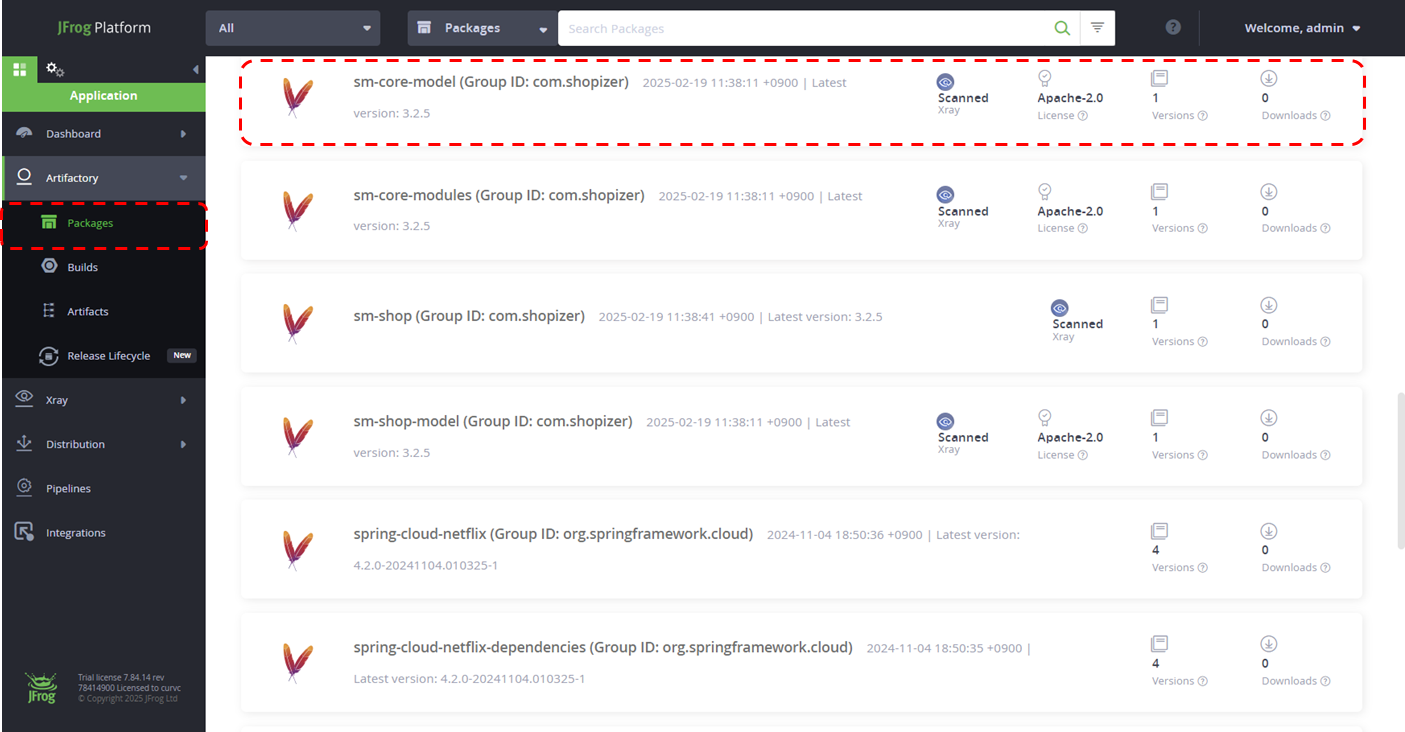The width and height of the screenshot is (1405, 732).
Task: Open the search filter options icon
Action: [1097, 28]
